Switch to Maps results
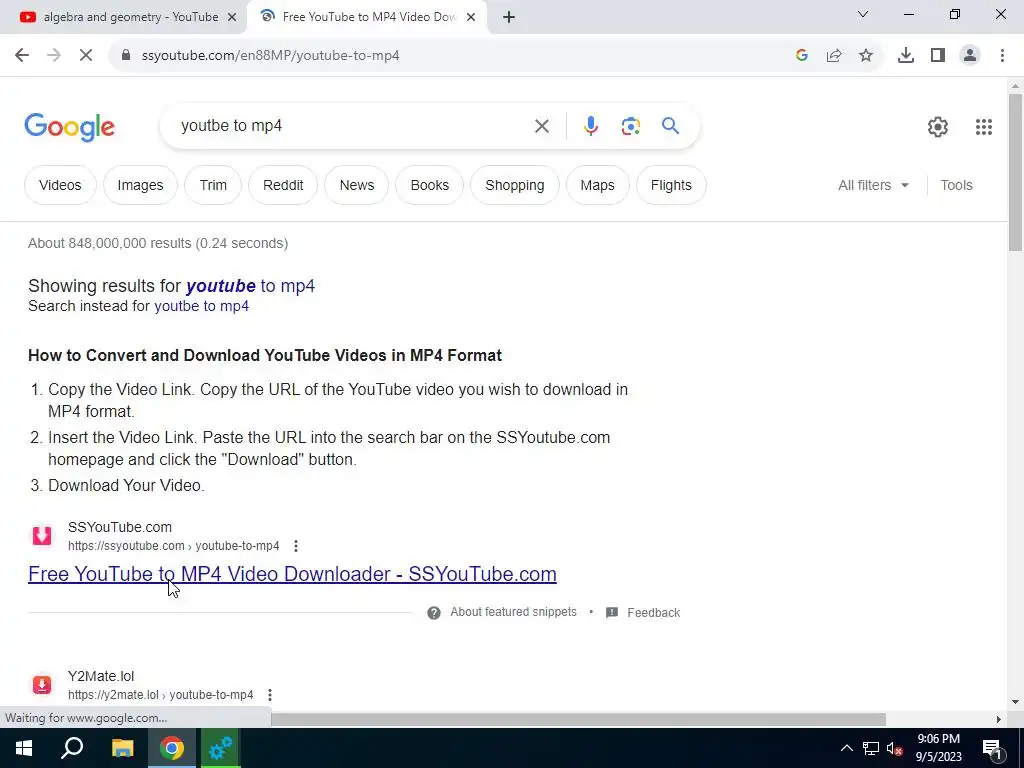This screenshot has width=1024, height=768. pyautogui.click(x=598, y=185)
